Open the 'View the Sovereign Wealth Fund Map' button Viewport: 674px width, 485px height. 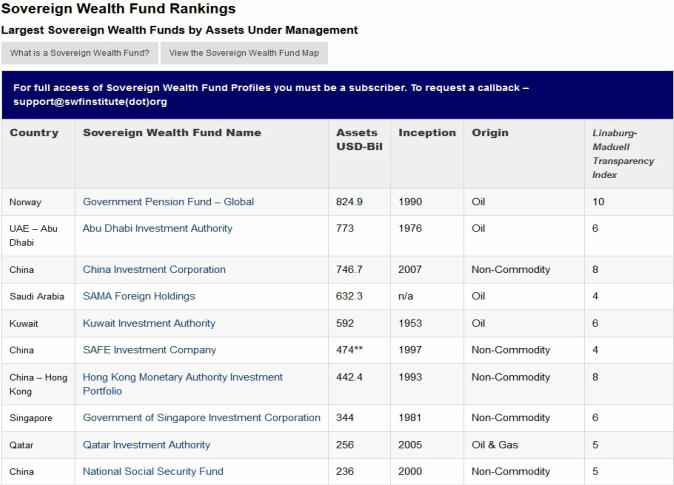[x=244, y=54]
